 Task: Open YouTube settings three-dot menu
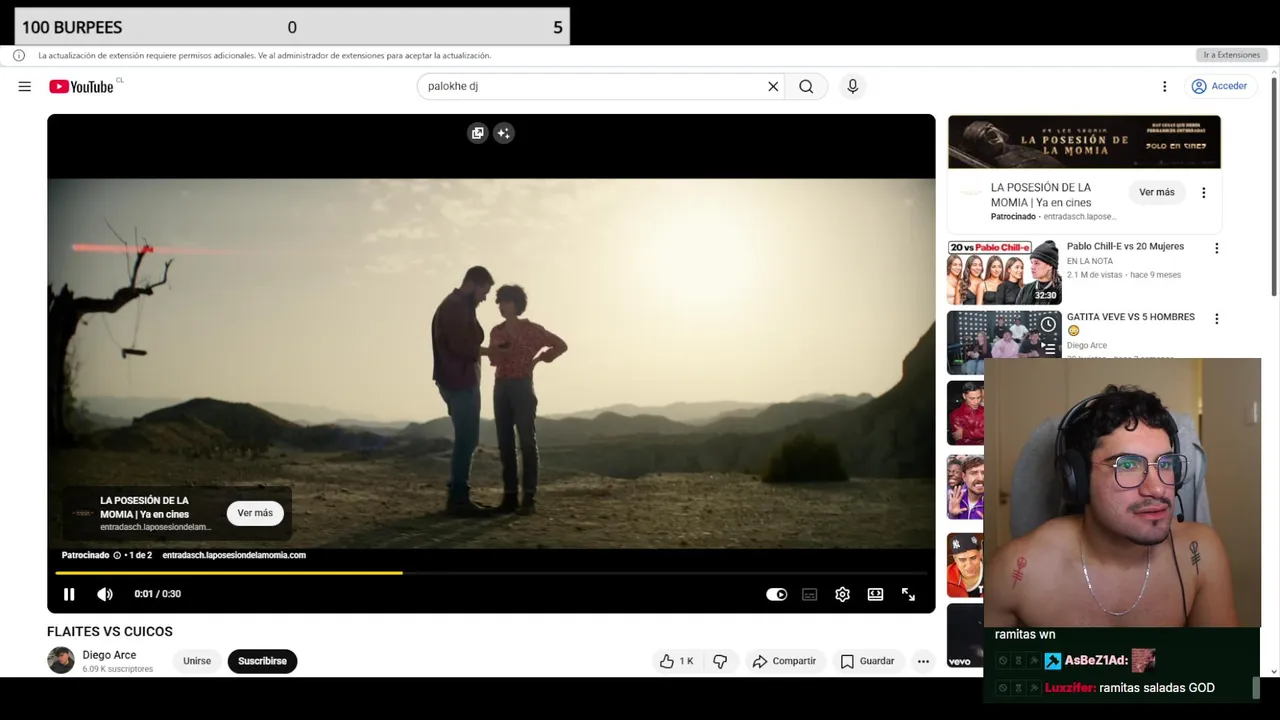click(x=1164, y=87)
